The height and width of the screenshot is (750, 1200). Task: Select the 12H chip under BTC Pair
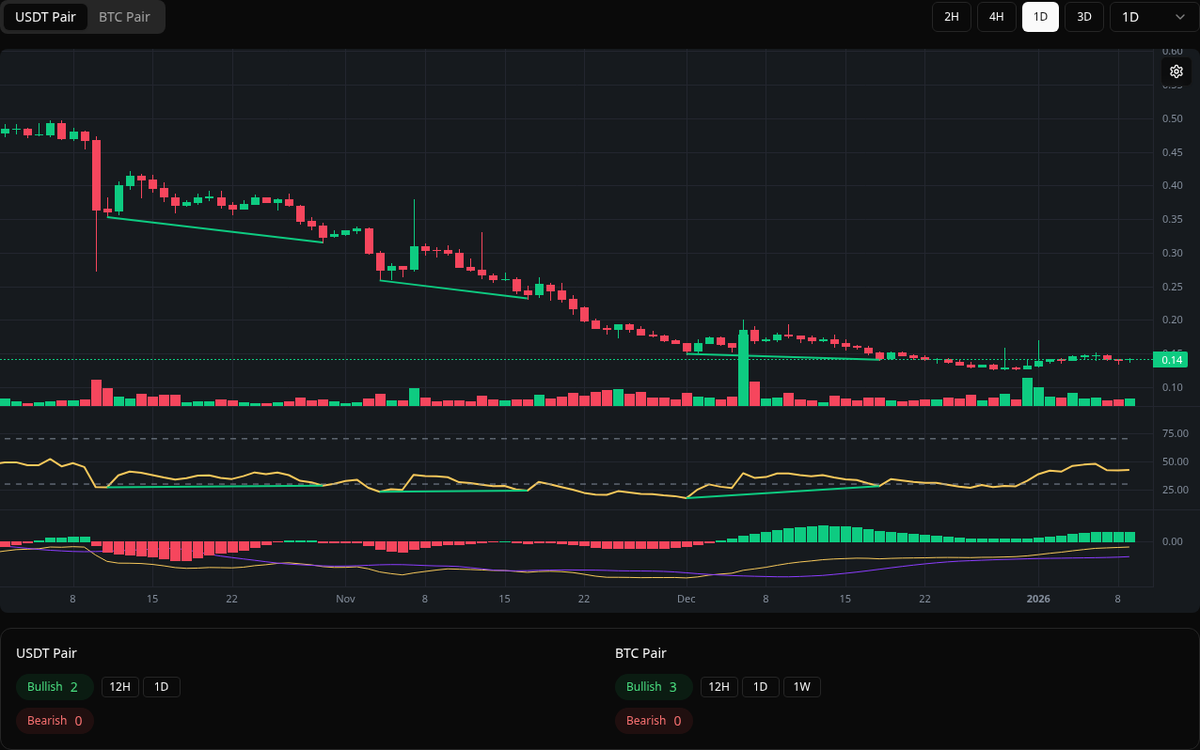coord(718,686)
